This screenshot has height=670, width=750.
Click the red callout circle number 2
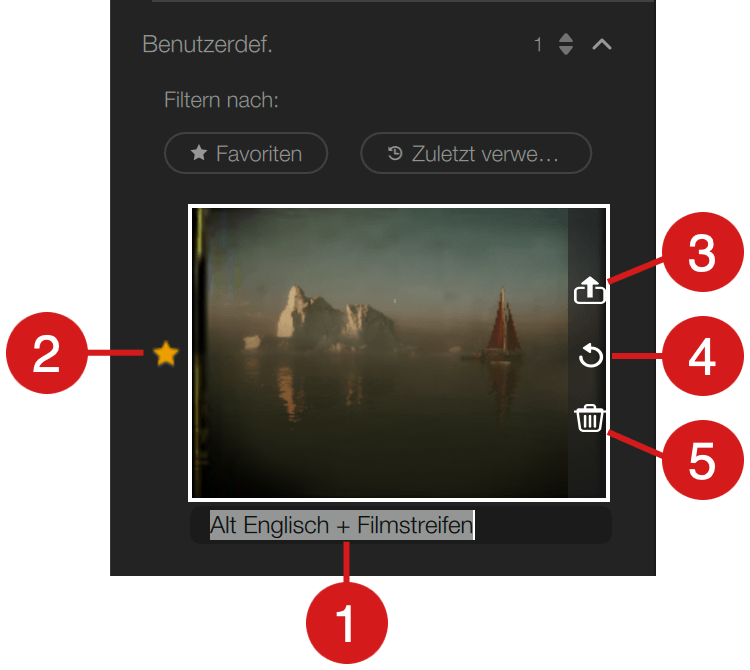[47, 353]
